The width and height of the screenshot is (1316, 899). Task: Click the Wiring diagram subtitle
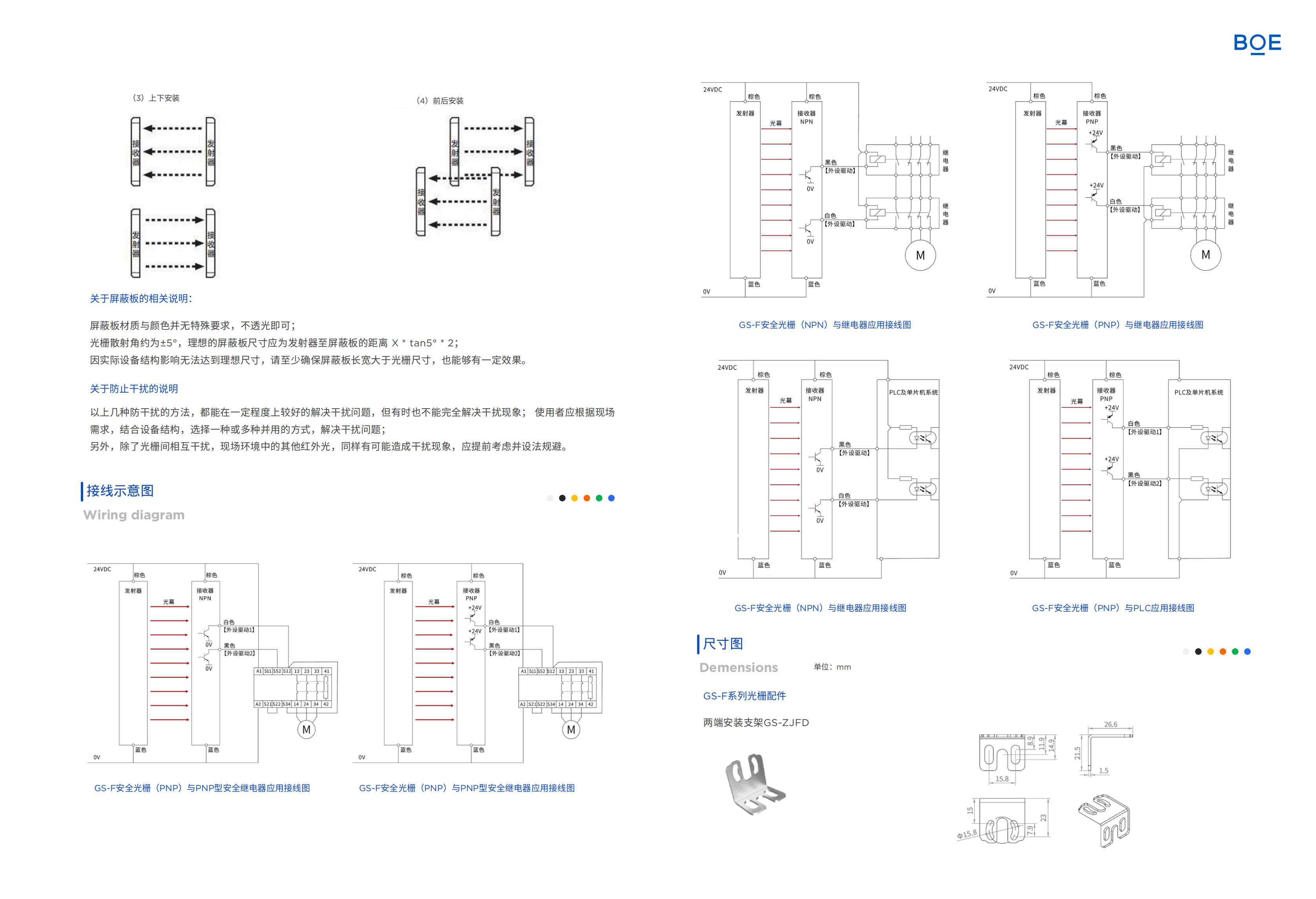pos(134,515)
